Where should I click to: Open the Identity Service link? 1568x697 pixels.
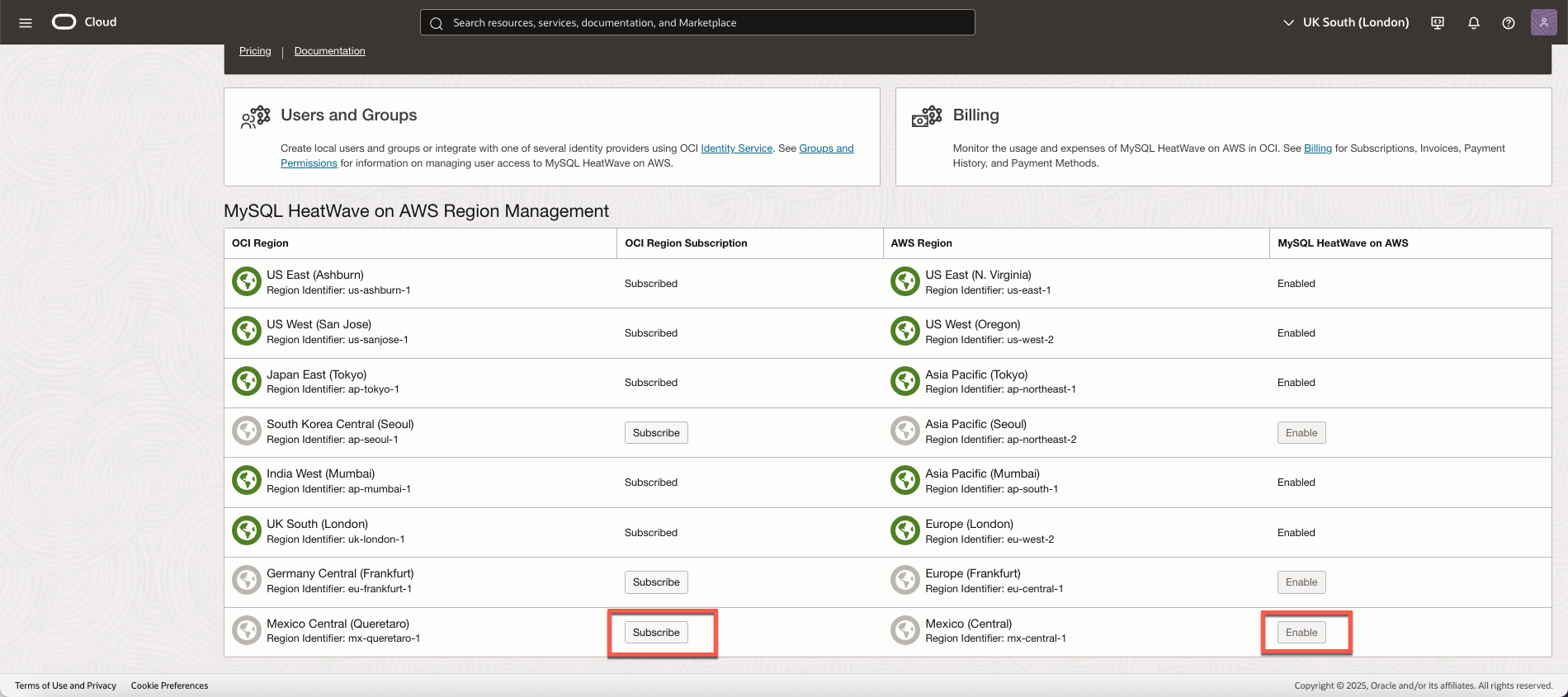click(736, 148)
